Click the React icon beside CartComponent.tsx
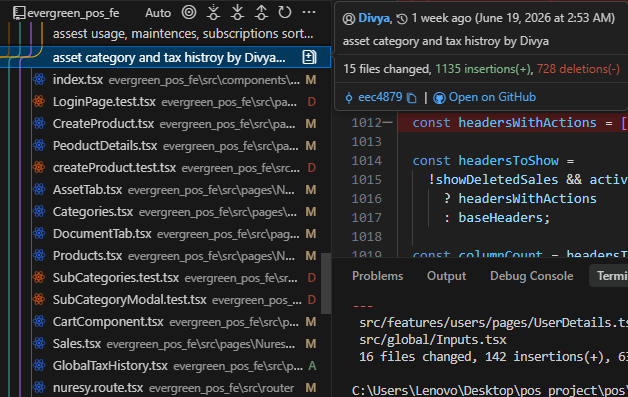This screenshot has width=628, height=397. click(39, 322)
